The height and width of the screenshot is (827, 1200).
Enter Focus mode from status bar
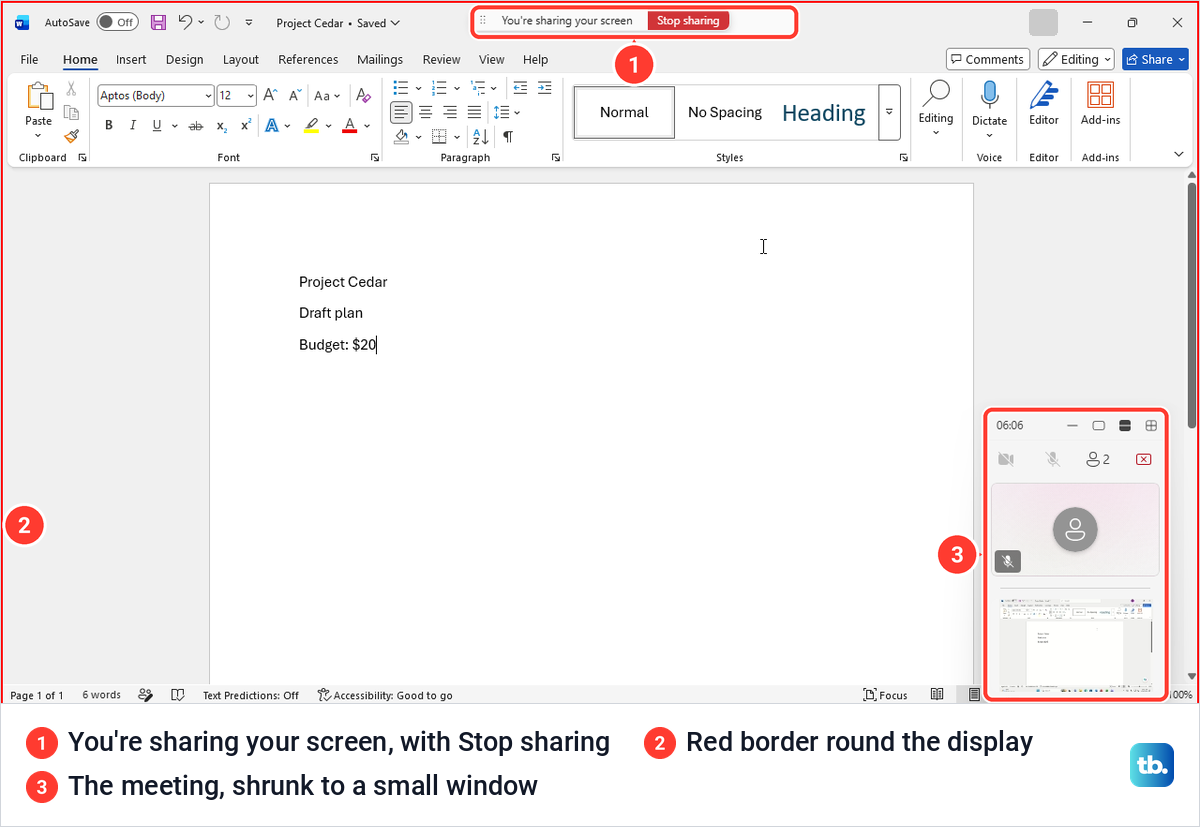point(886,695)
